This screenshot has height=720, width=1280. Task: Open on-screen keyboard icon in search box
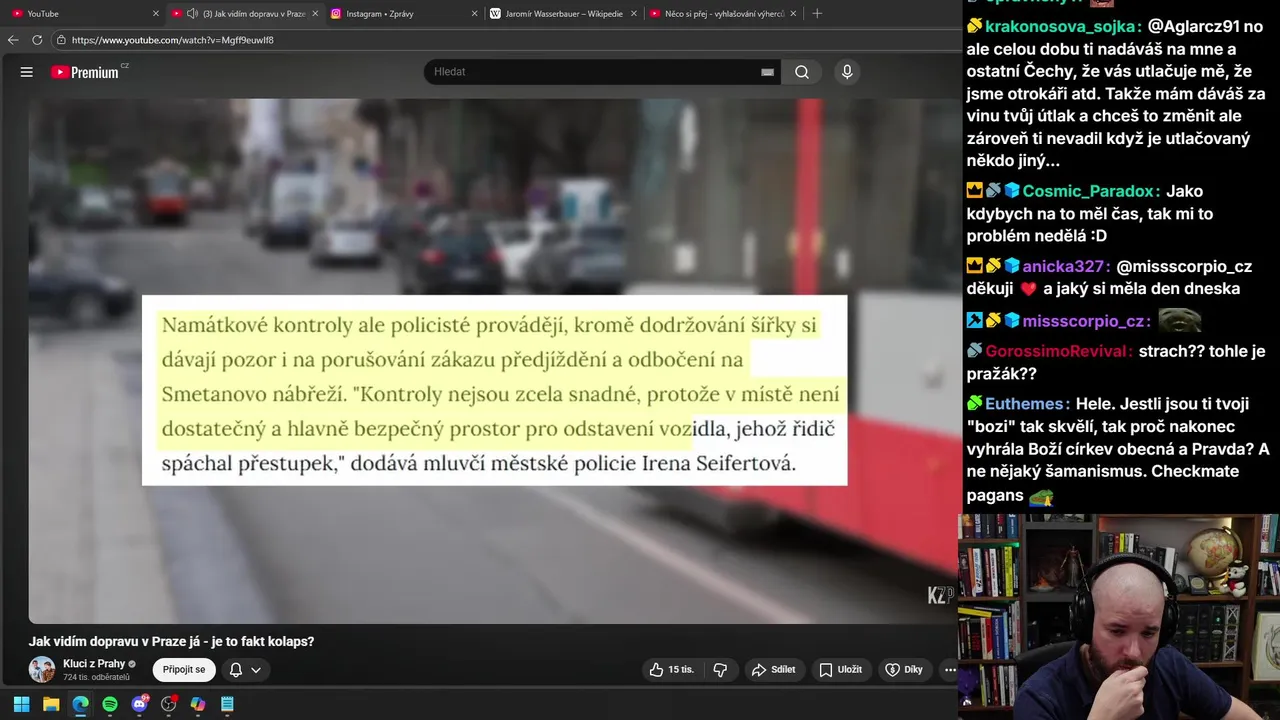tap(767, 72)
